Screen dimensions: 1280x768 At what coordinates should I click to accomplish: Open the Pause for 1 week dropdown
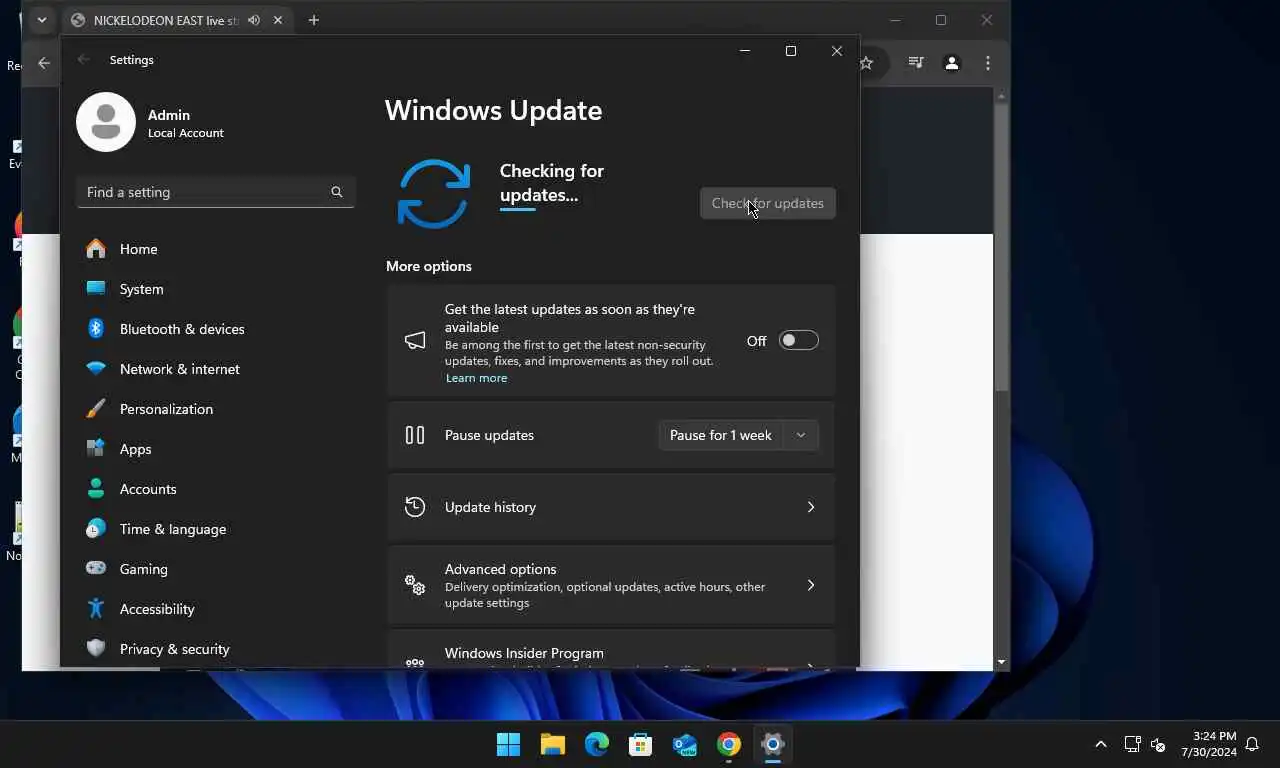739,435
